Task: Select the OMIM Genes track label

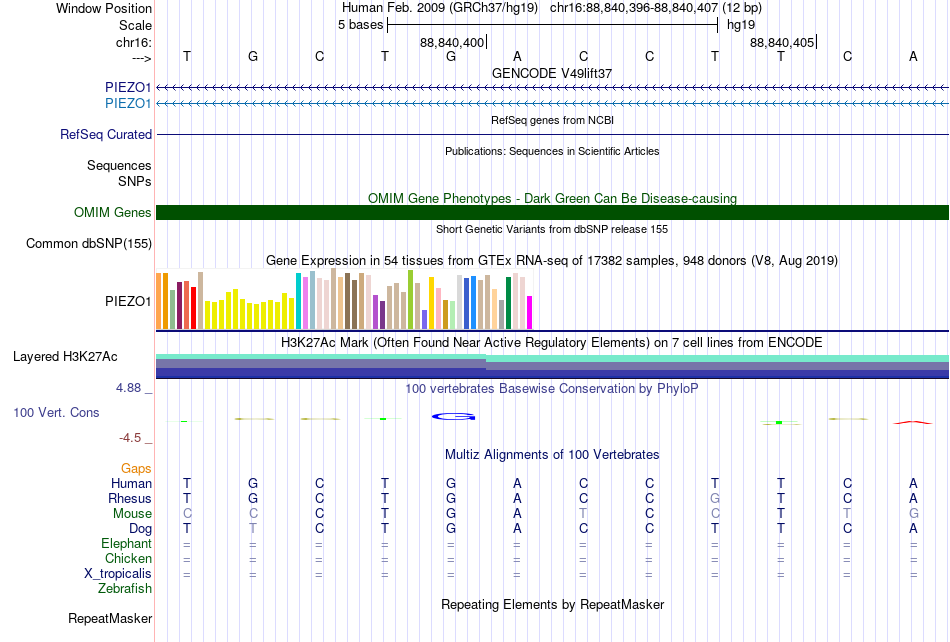Action: click(113, 213)
